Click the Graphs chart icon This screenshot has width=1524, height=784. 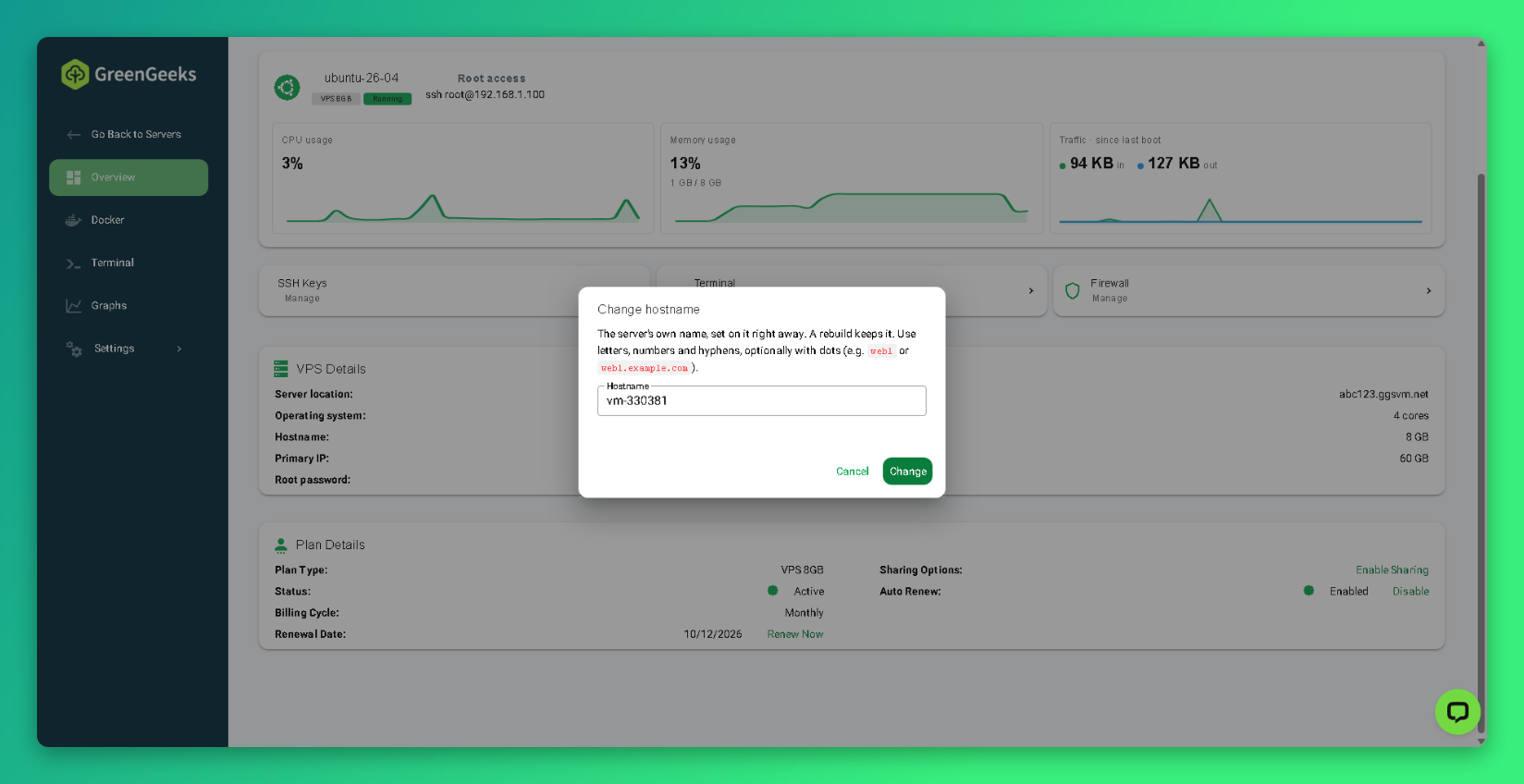pyautogui.click(x=74, y=306)
